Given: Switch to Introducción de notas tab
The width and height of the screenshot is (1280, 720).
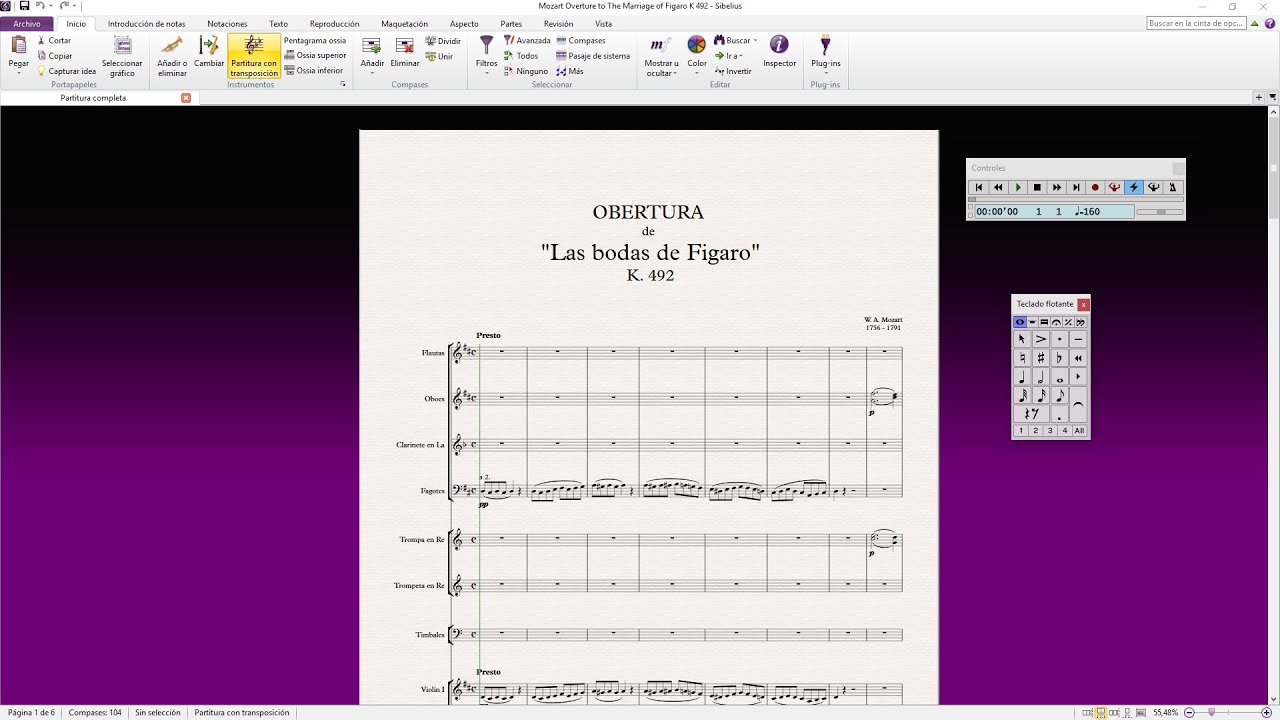Looking at the screenshot, I should (x=146, y=23).
